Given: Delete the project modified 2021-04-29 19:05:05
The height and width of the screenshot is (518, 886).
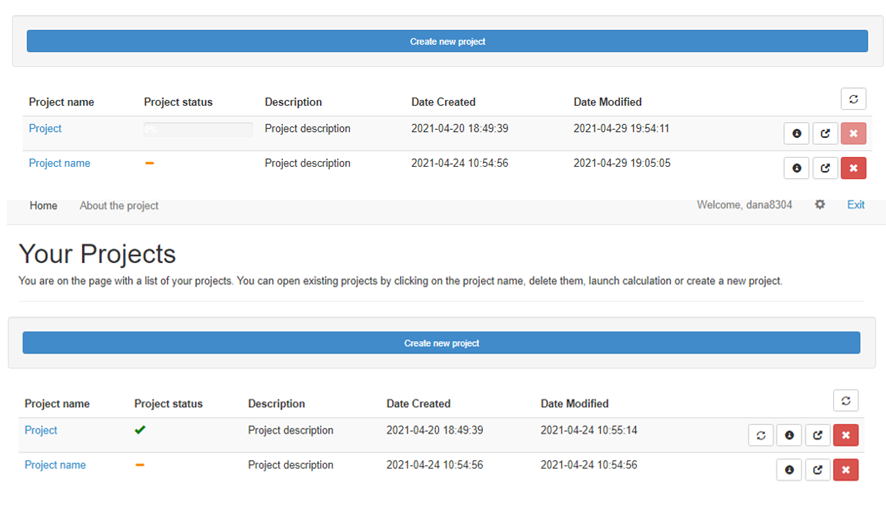Looking at the screenshot, I should [x=853, y=168].
